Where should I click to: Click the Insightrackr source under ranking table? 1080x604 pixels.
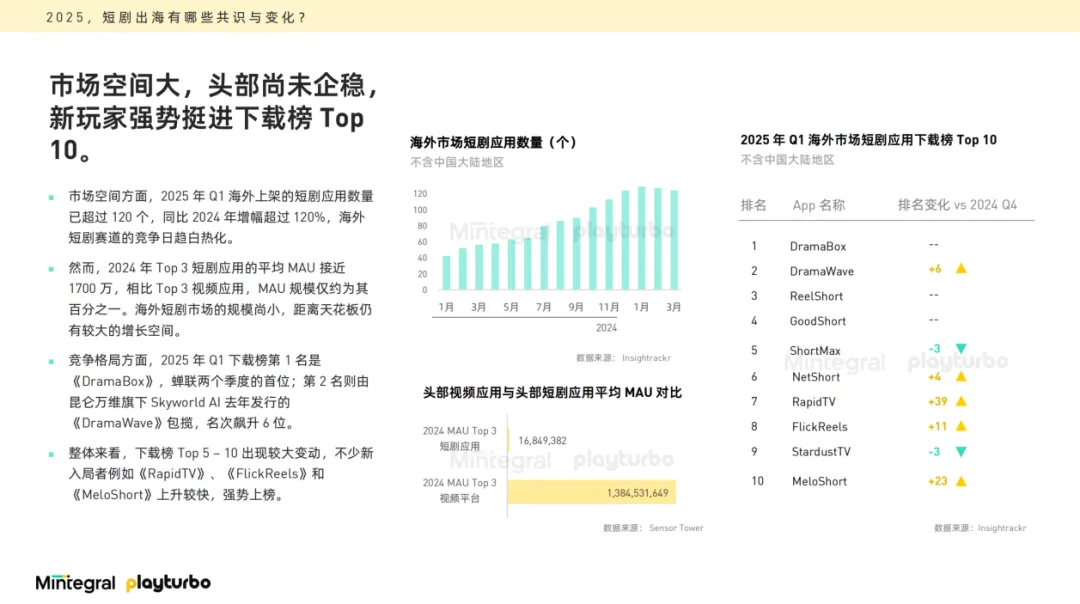tap(979, 528)
